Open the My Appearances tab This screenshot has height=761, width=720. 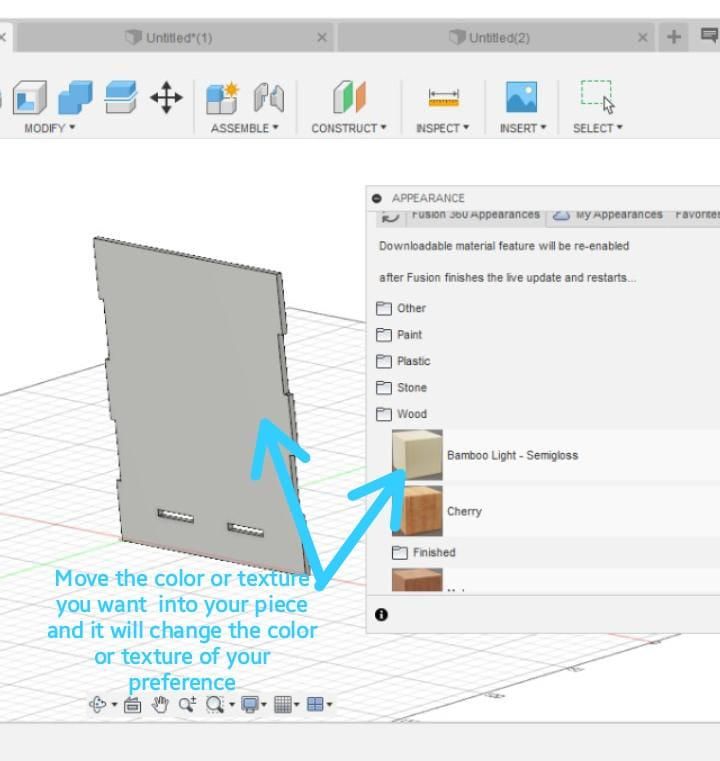(608, 217)
